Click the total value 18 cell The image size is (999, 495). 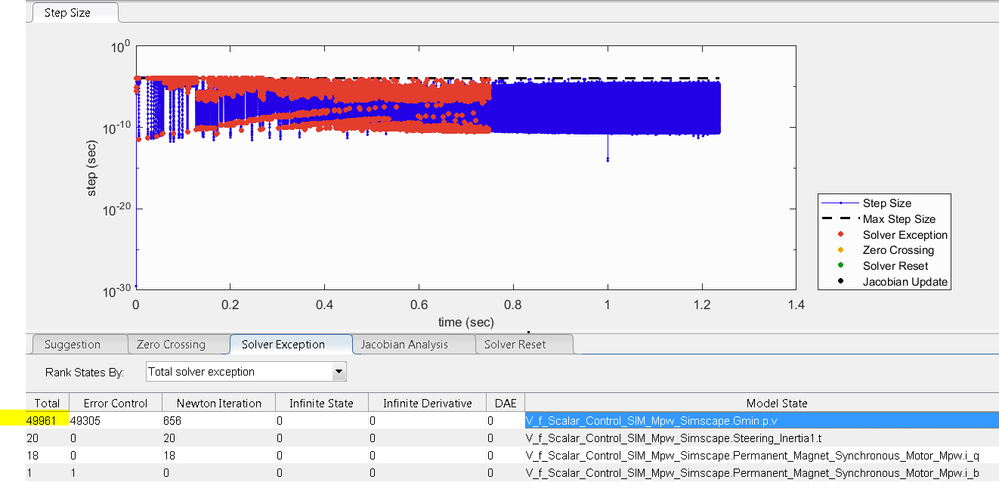point(47,456)
